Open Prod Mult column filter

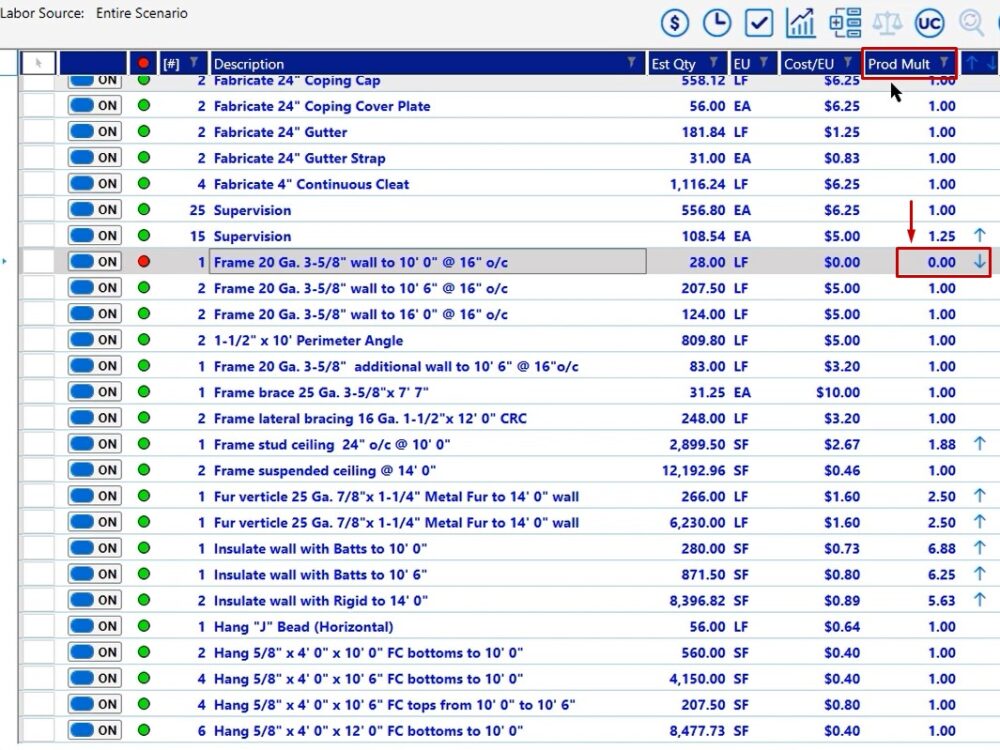point(944,63)
